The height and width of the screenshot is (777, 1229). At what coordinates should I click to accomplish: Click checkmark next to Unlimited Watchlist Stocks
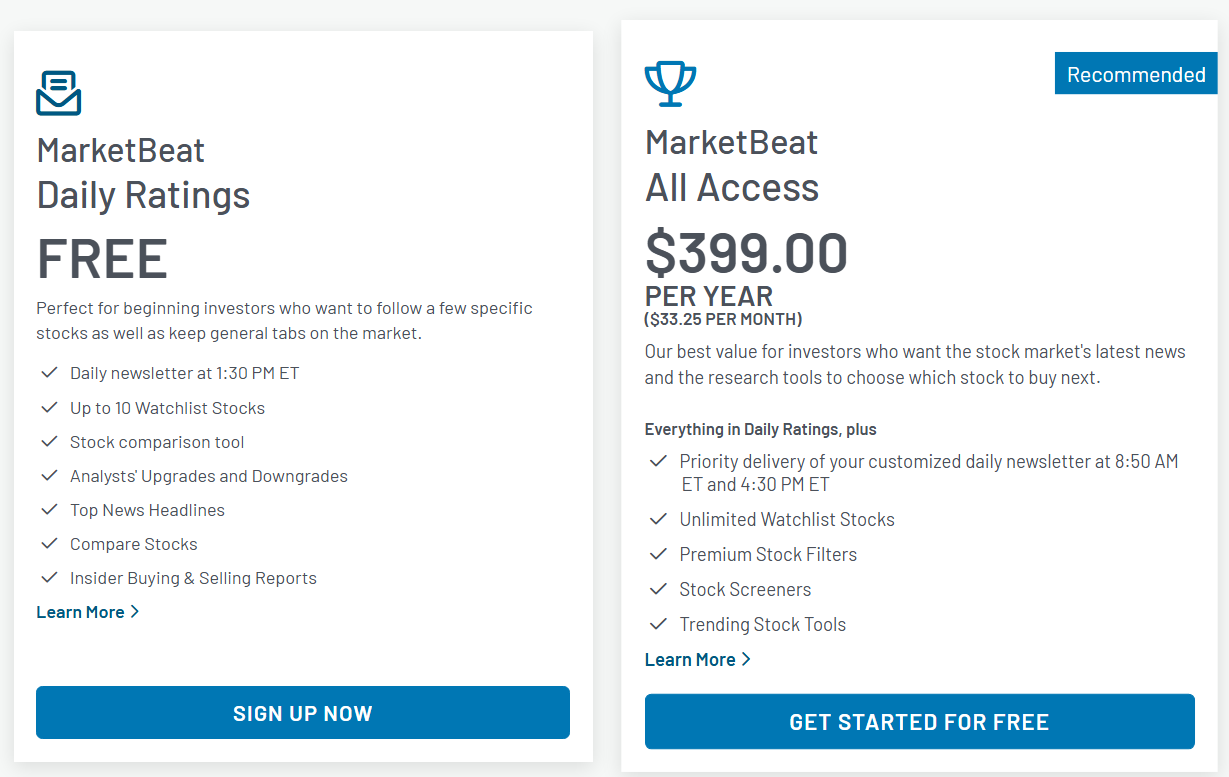click(x=658, y=519)
